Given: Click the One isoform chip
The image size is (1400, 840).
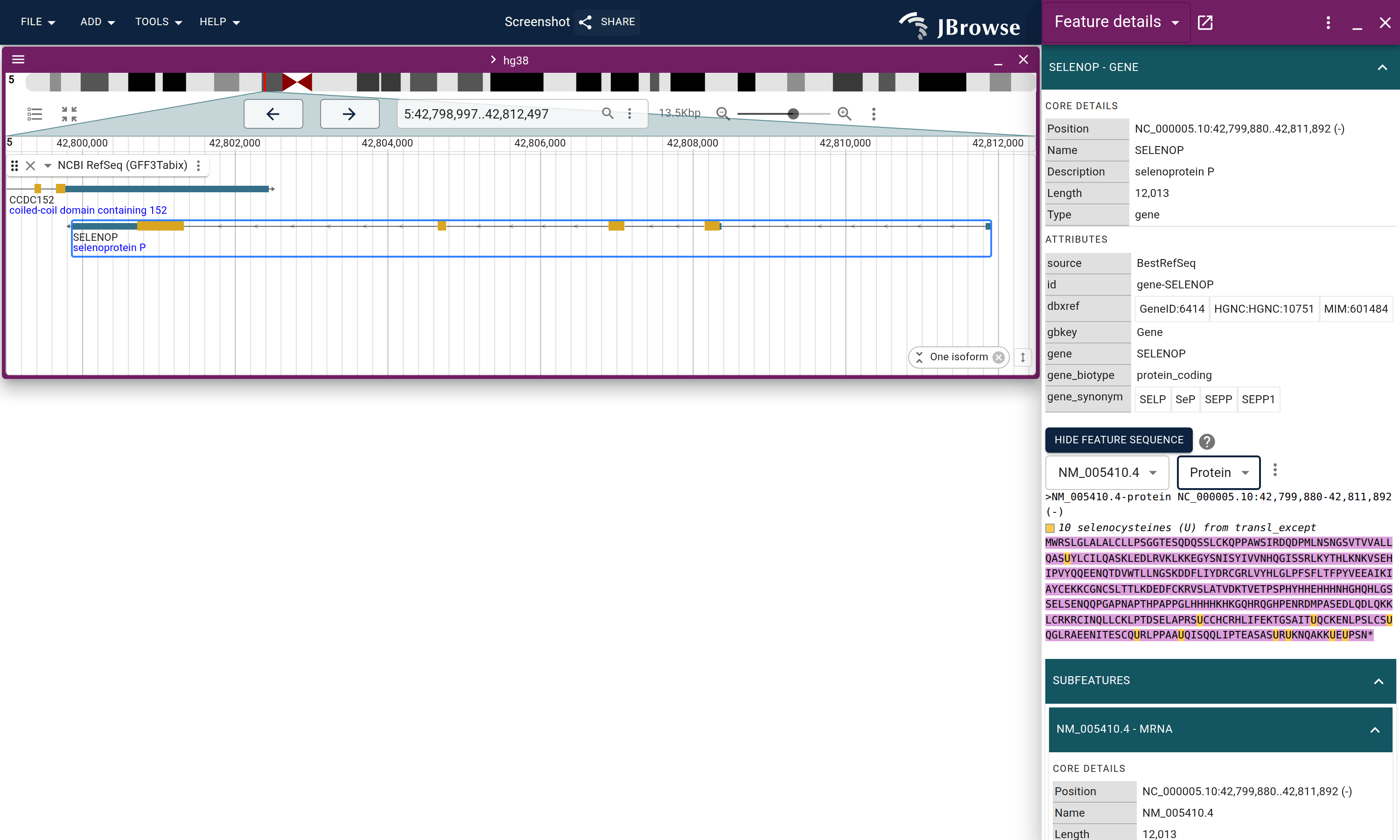Looking at the screenshot, I should (958, 357).
